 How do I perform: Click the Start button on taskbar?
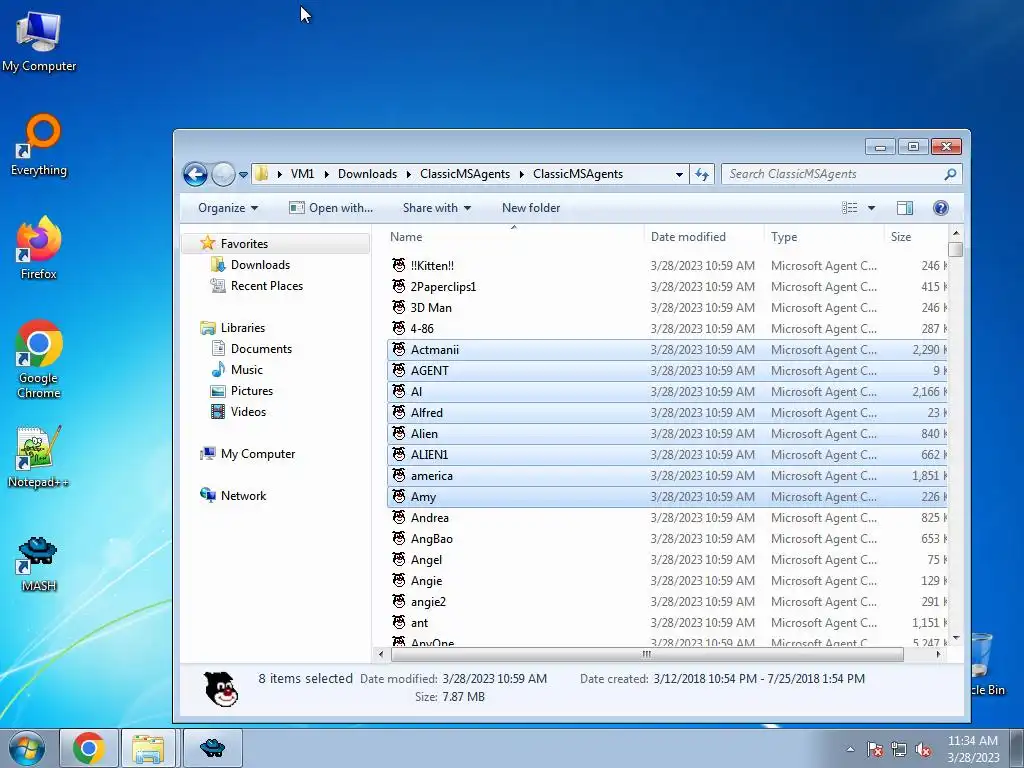coord(27,748)
